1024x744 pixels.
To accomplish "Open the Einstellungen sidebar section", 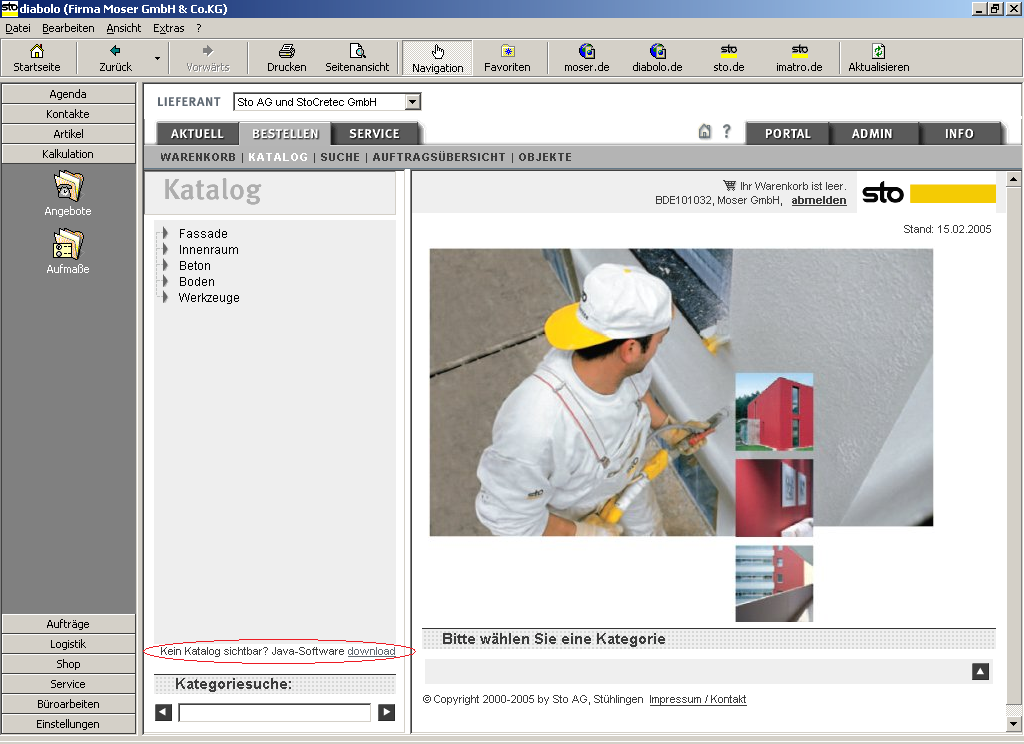I will [68, 724].
